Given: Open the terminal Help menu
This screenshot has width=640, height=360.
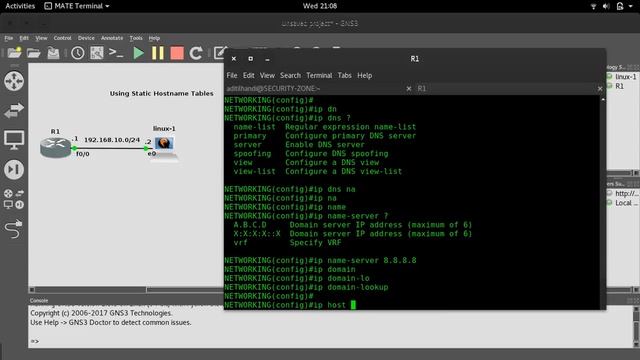Looking at the screenshot, I should 364,76.
